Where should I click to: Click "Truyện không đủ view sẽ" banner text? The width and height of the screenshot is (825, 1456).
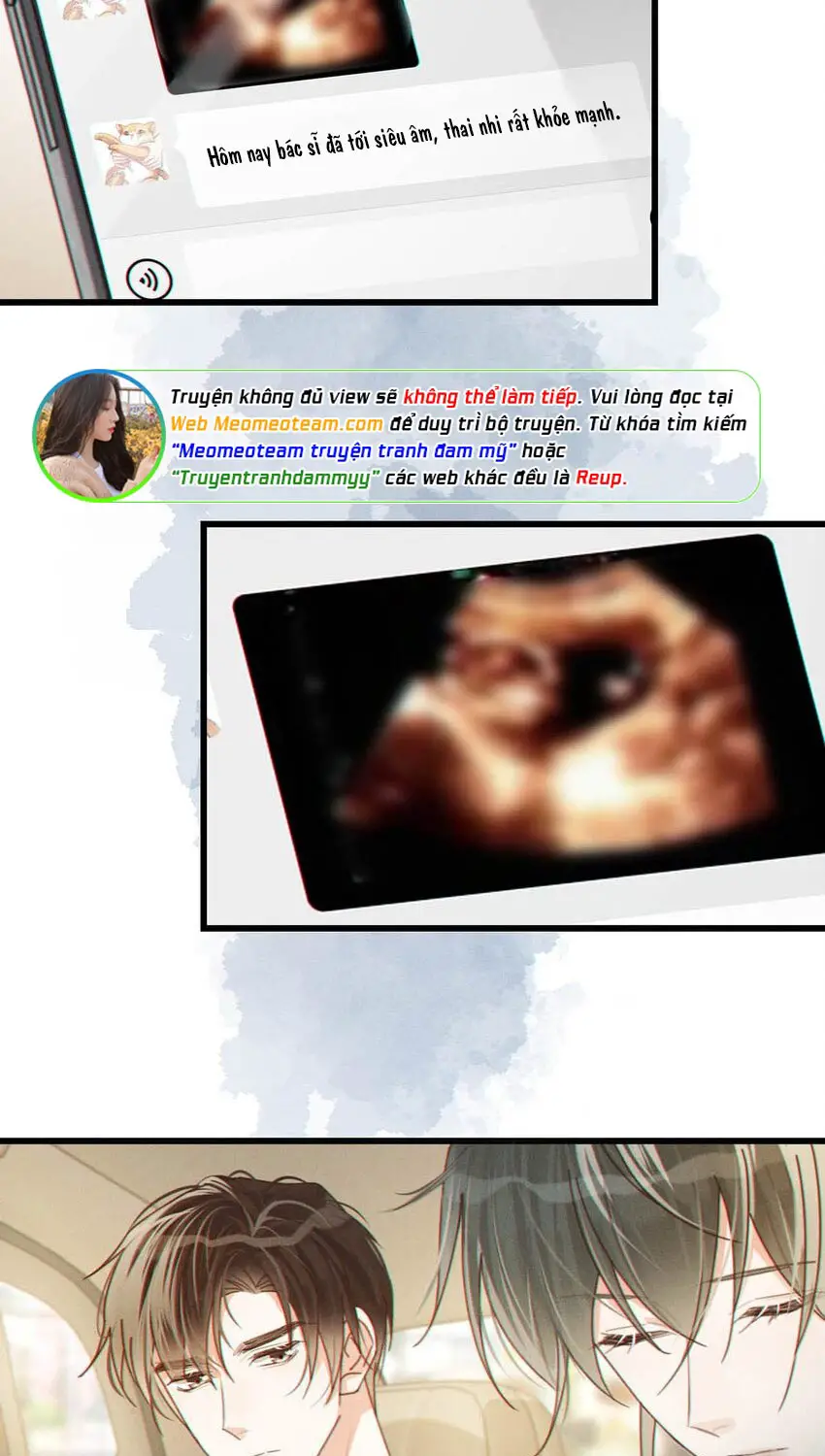coord(283,397)
